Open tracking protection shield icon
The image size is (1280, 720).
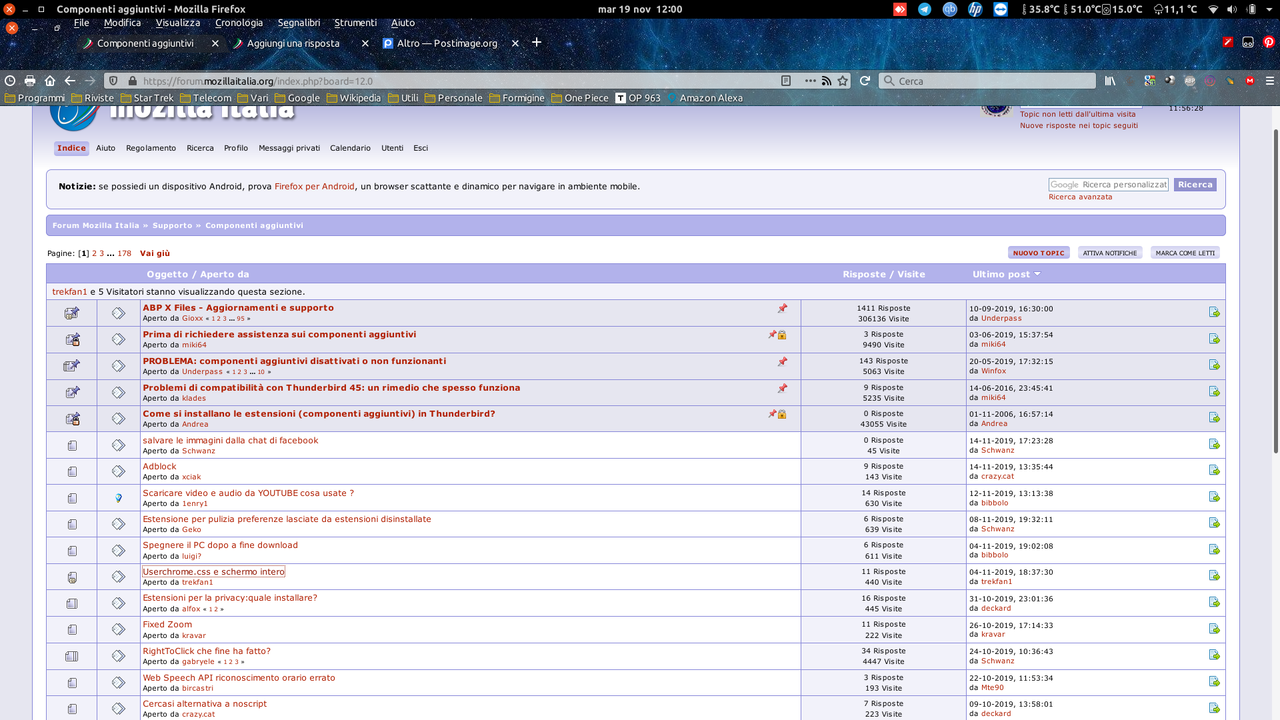pos(115,81)
